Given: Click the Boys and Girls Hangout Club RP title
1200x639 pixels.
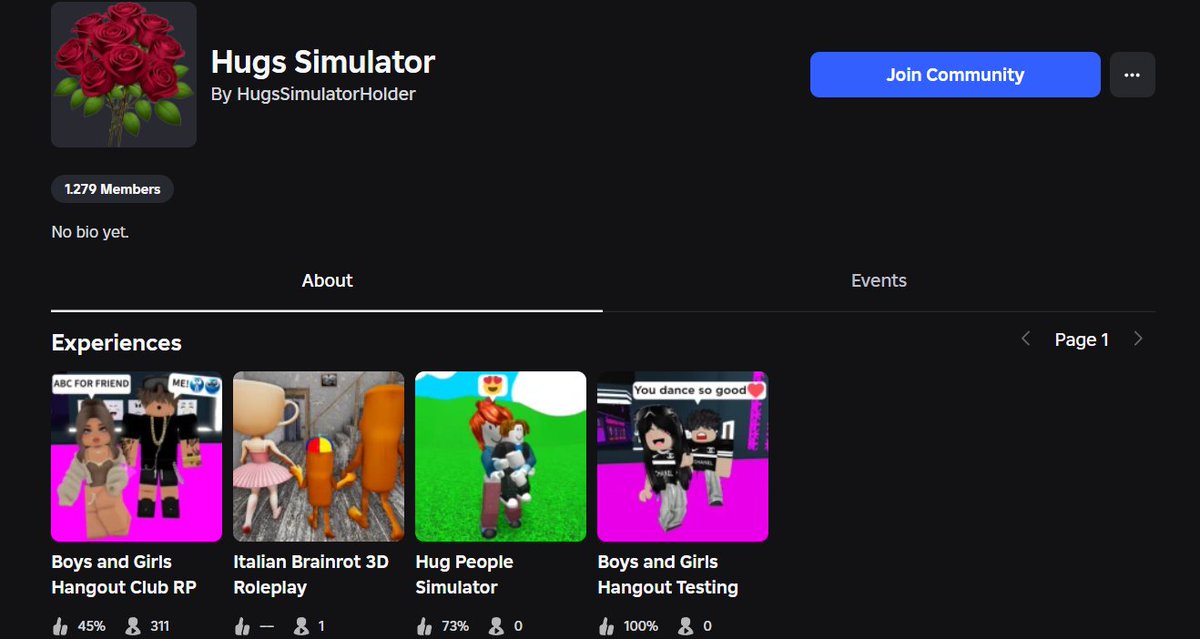Looking at the screenshot, I should [x=124, y=575].
